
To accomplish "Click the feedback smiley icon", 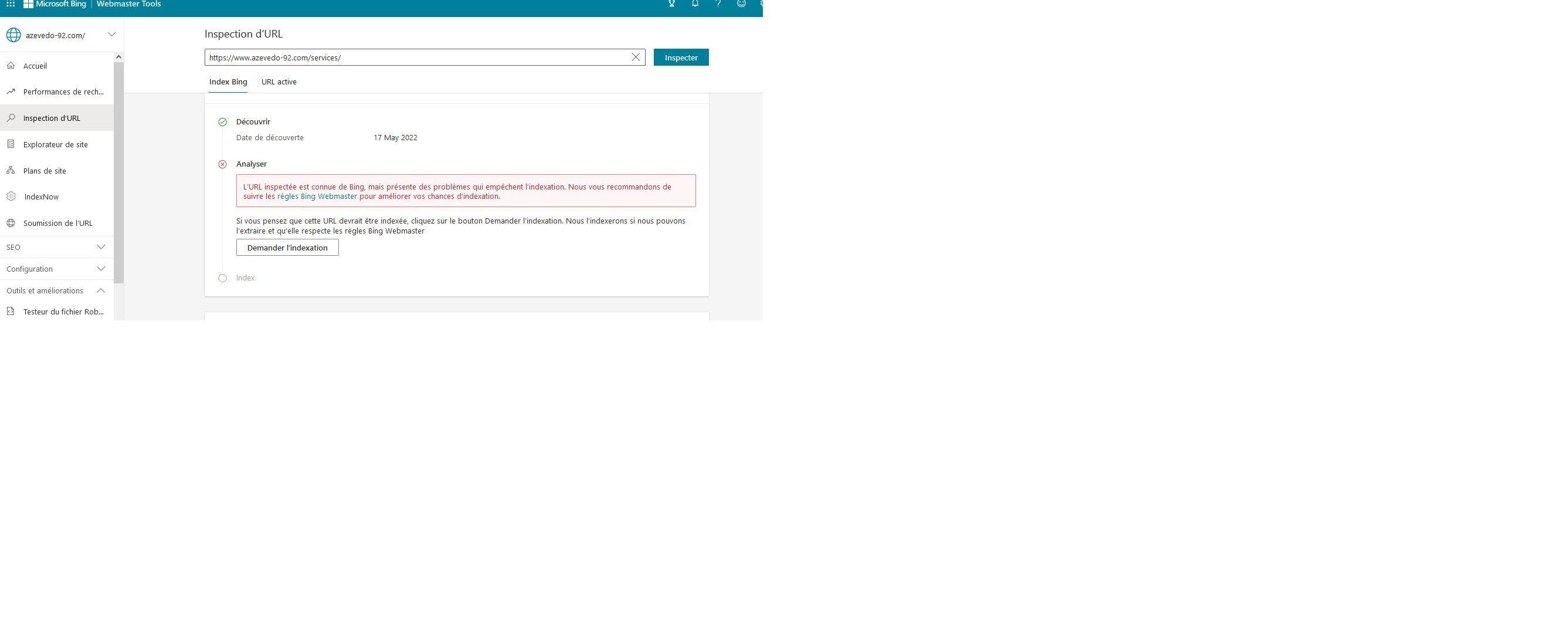I will click(x=741, y=4).
